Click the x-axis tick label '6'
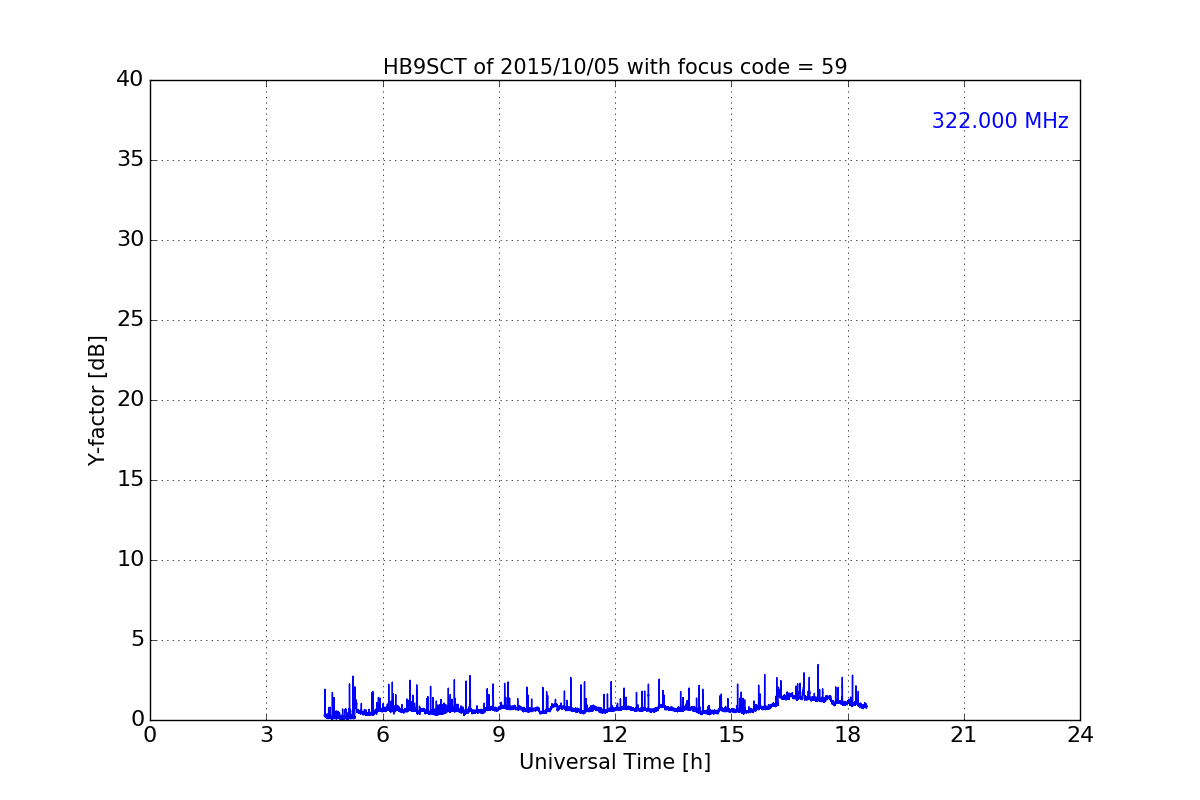 coord(383,735)
